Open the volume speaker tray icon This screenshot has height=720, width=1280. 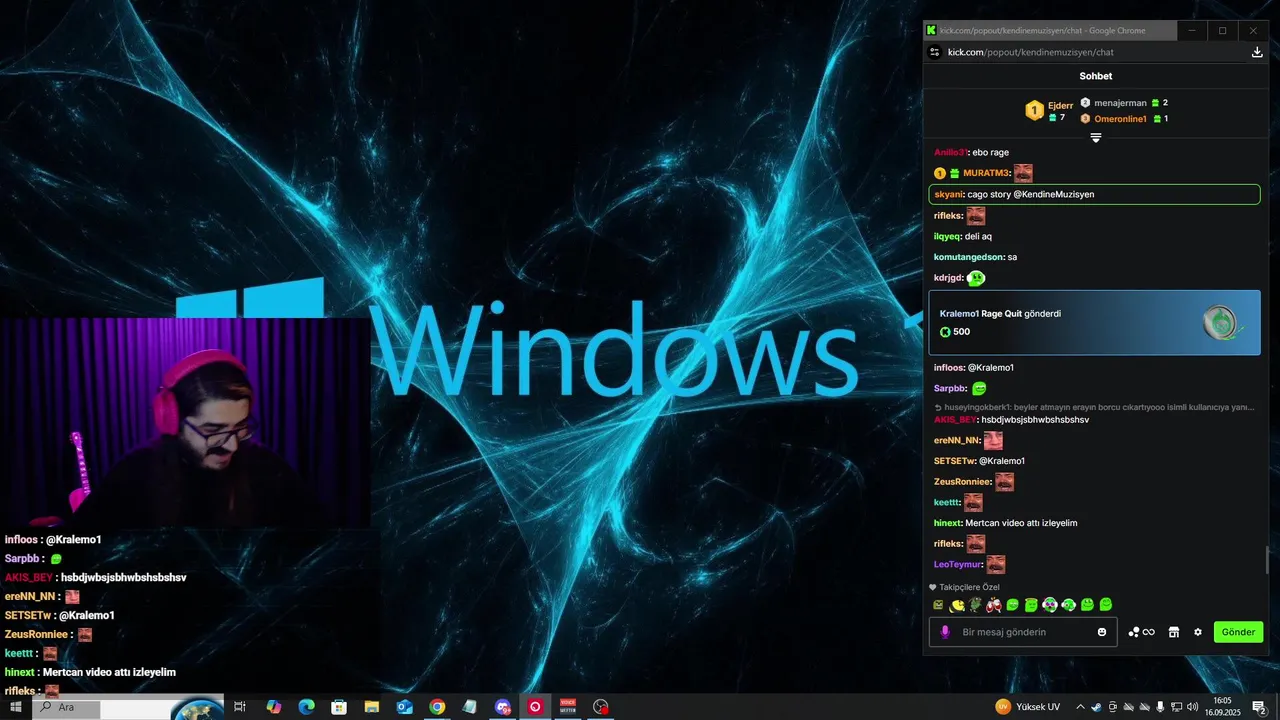1192,707
